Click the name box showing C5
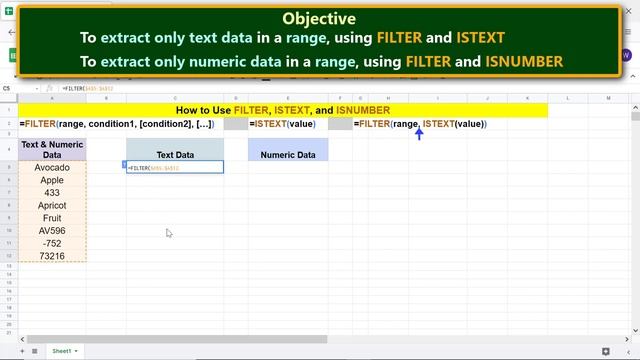This screenshot has height=360, width=640. tap(18, 89)
